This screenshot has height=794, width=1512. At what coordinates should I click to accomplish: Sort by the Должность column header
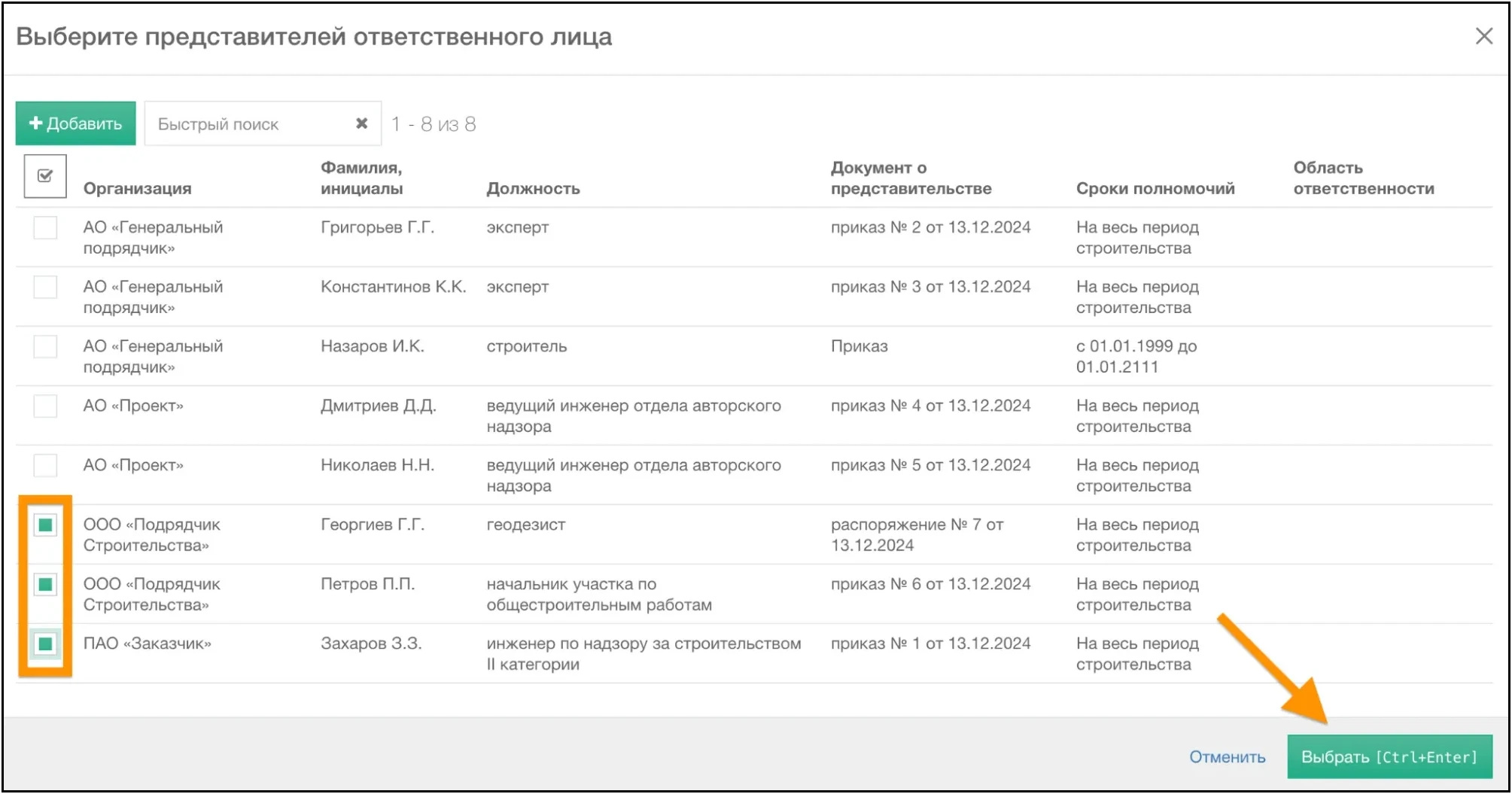[534, 188]
